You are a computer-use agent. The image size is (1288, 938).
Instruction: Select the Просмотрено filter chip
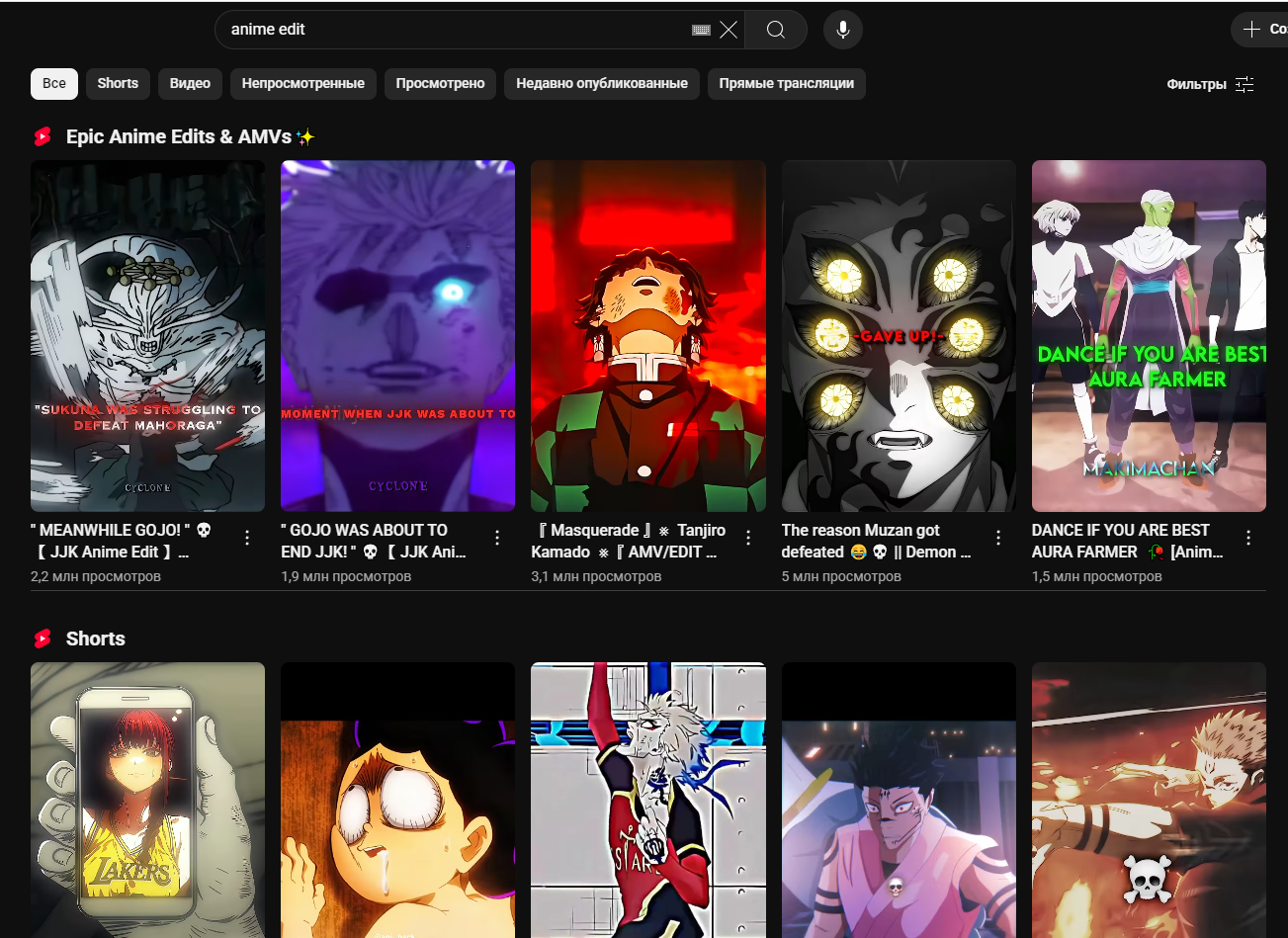point(440,84)
